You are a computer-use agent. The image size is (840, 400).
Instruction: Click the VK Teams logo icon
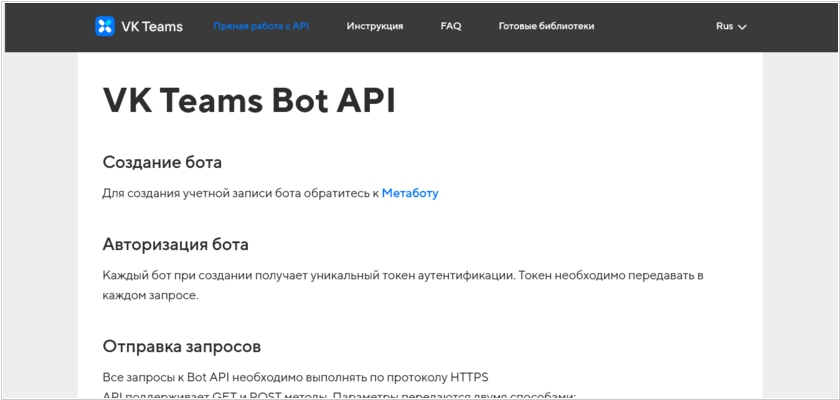105,26
